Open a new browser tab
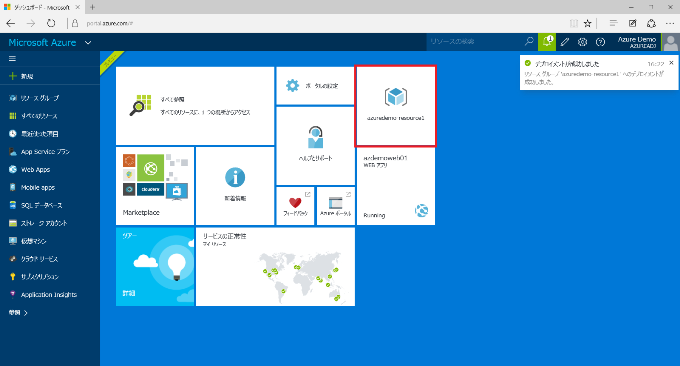 (92, 7)
